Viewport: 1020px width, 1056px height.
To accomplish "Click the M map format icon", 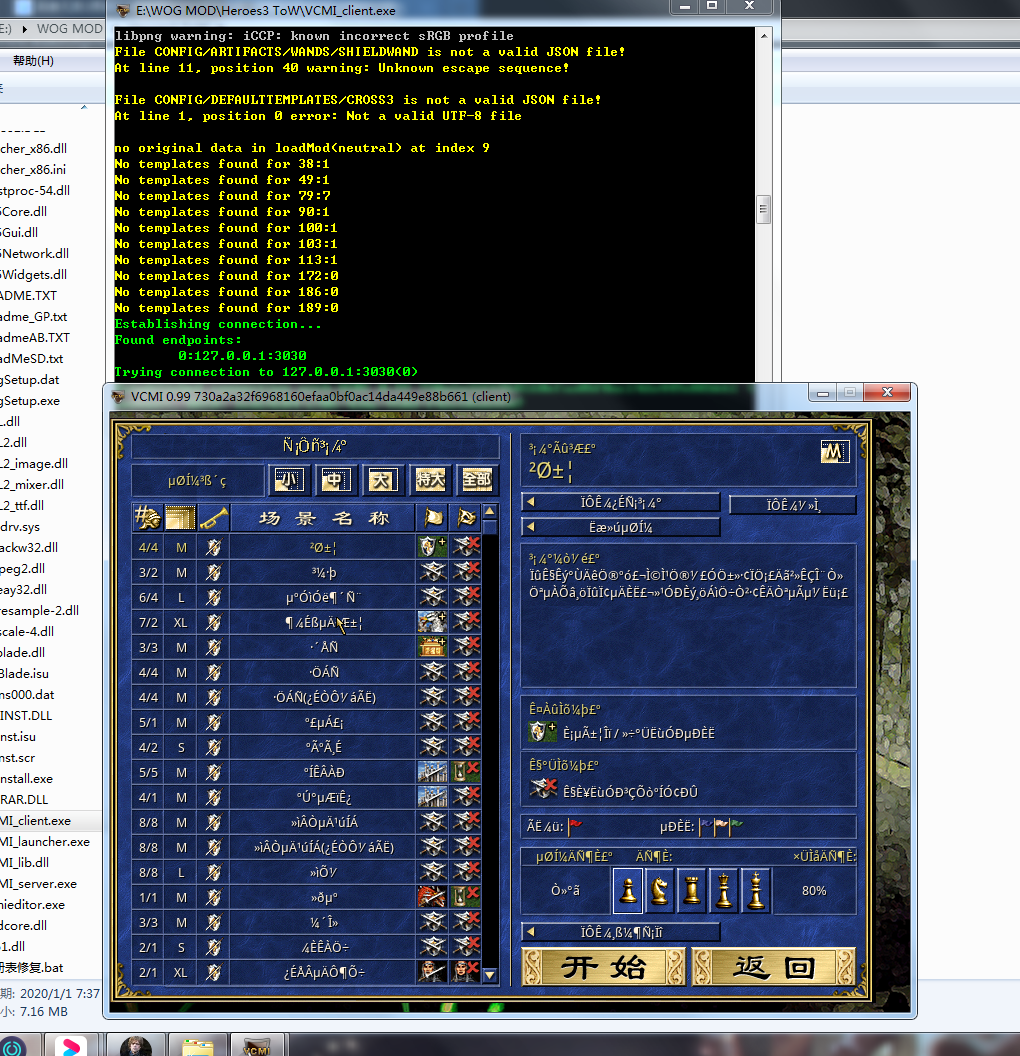I will coord(835,451).
